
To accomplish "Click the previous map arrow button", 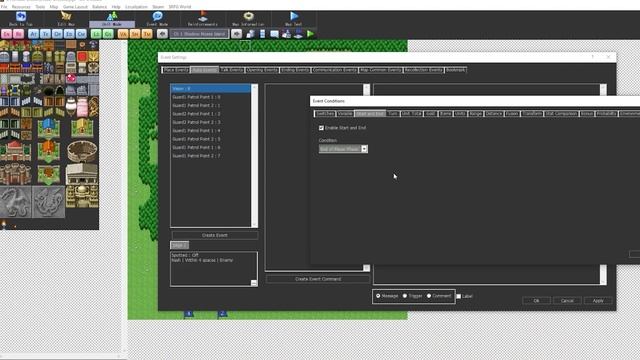I will (162, 34).
